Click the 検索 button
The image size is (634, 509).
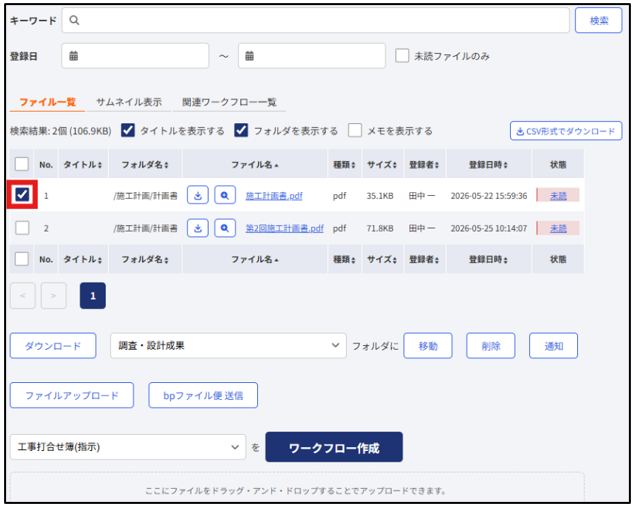coord(598,20)
